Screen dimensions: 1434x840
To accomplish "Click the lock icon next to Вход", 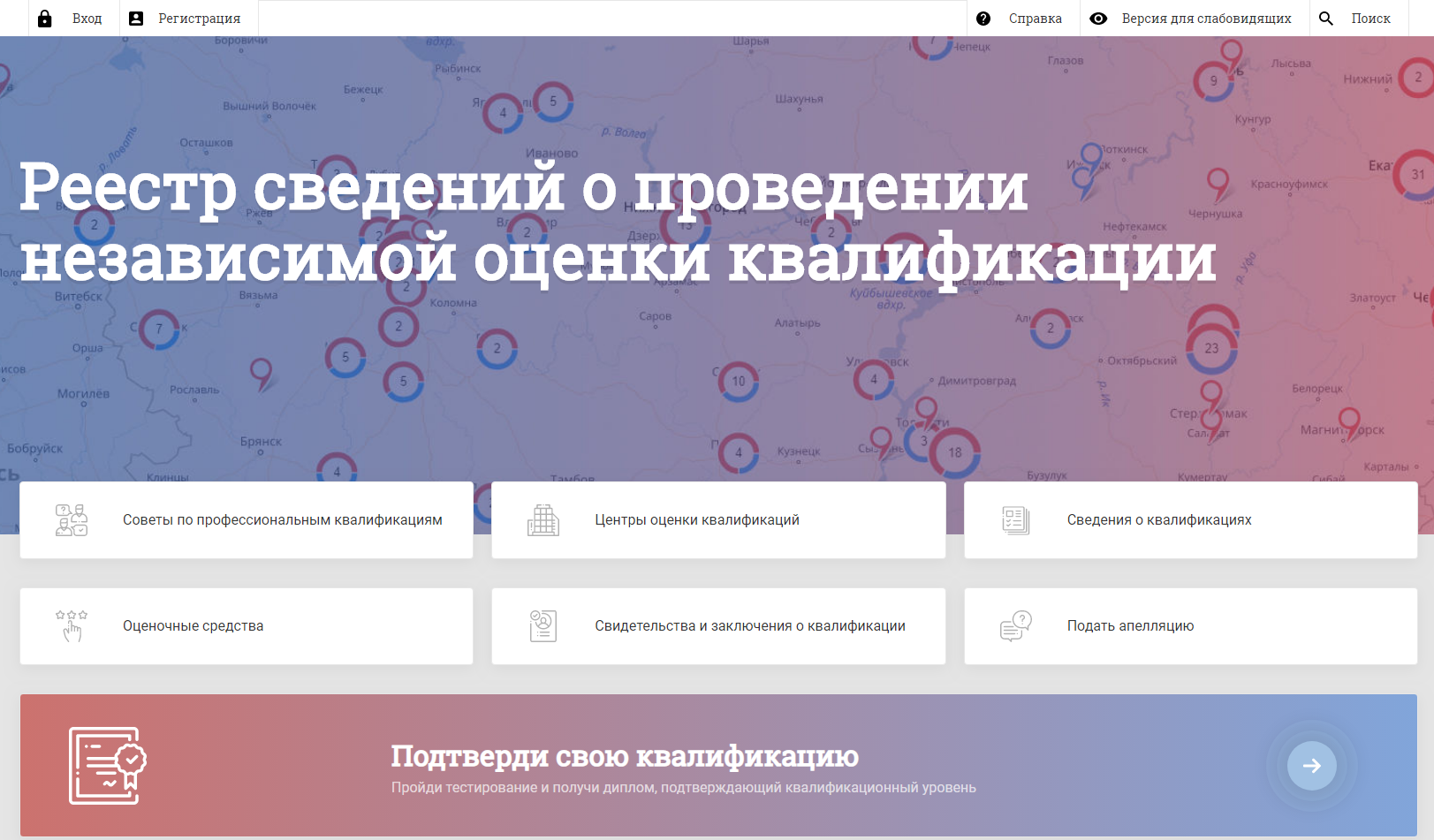I will pyautogui.click(x=45, y=19).
